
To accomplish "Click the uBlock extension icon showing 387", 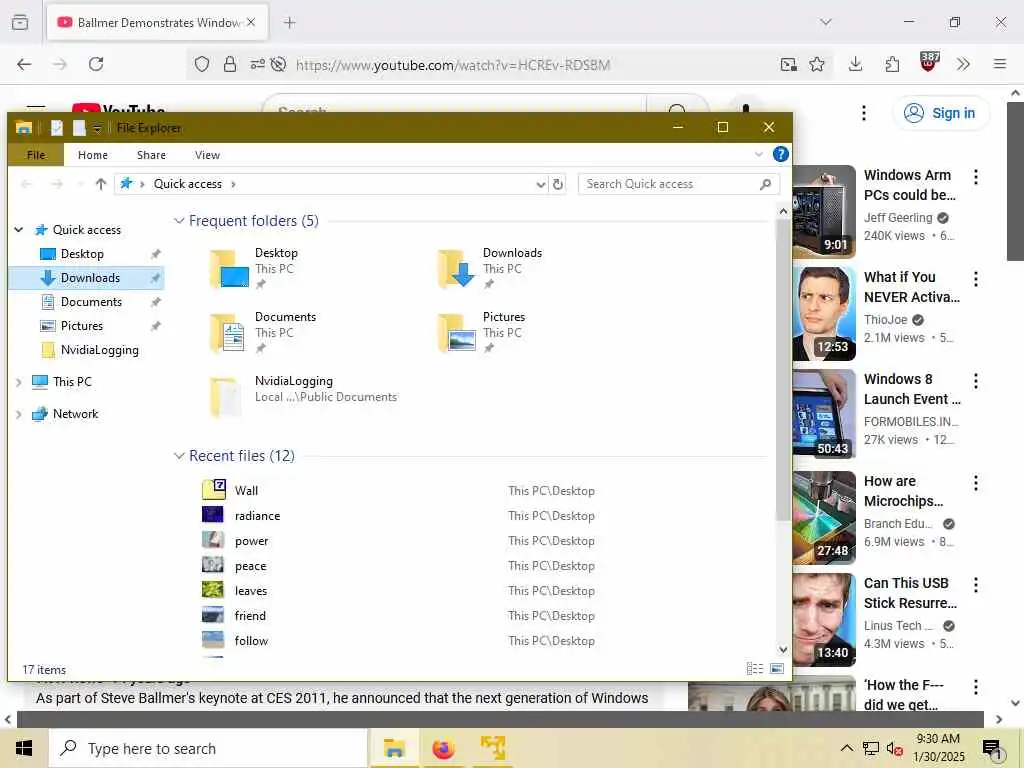I will [929, 62].
